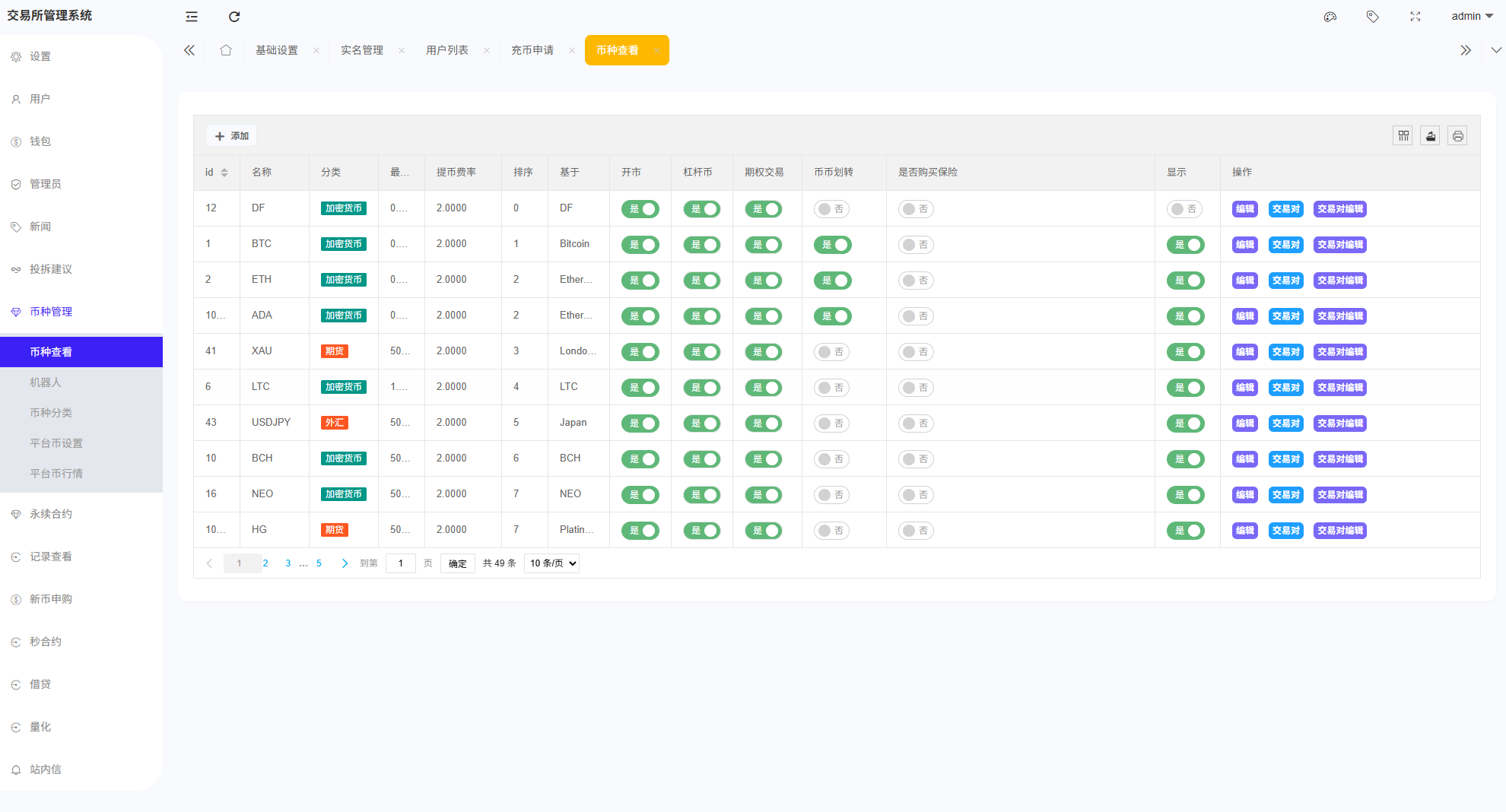Toggle 币币划转 switch for BTC row
This screenshot has height=812, width=1506.
click(832, 245)
